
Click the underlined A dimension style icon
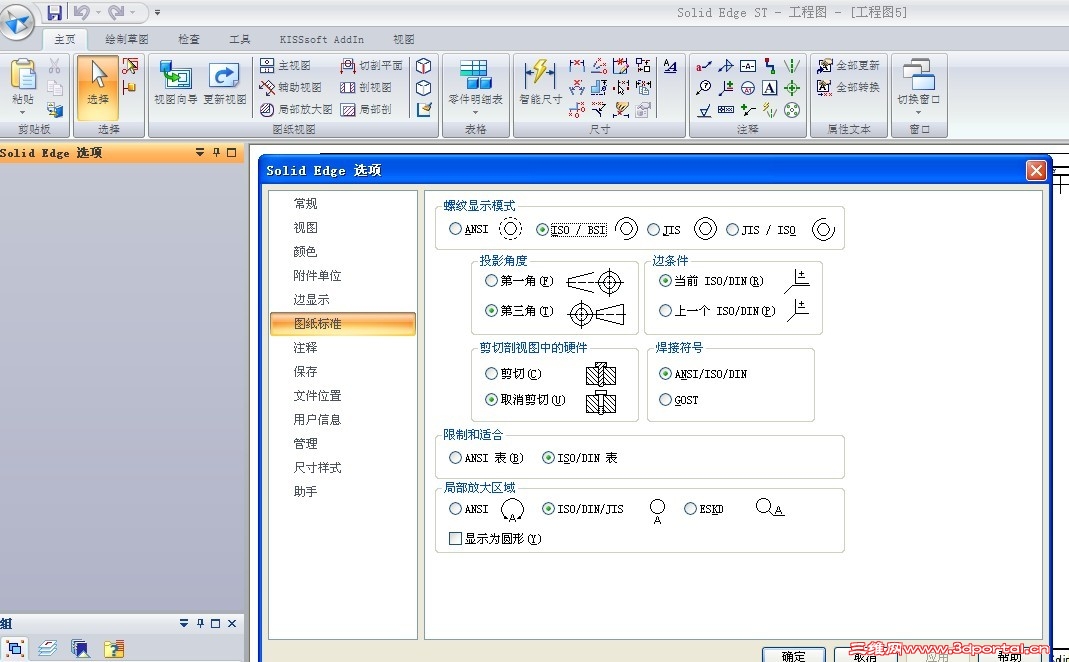670,66
